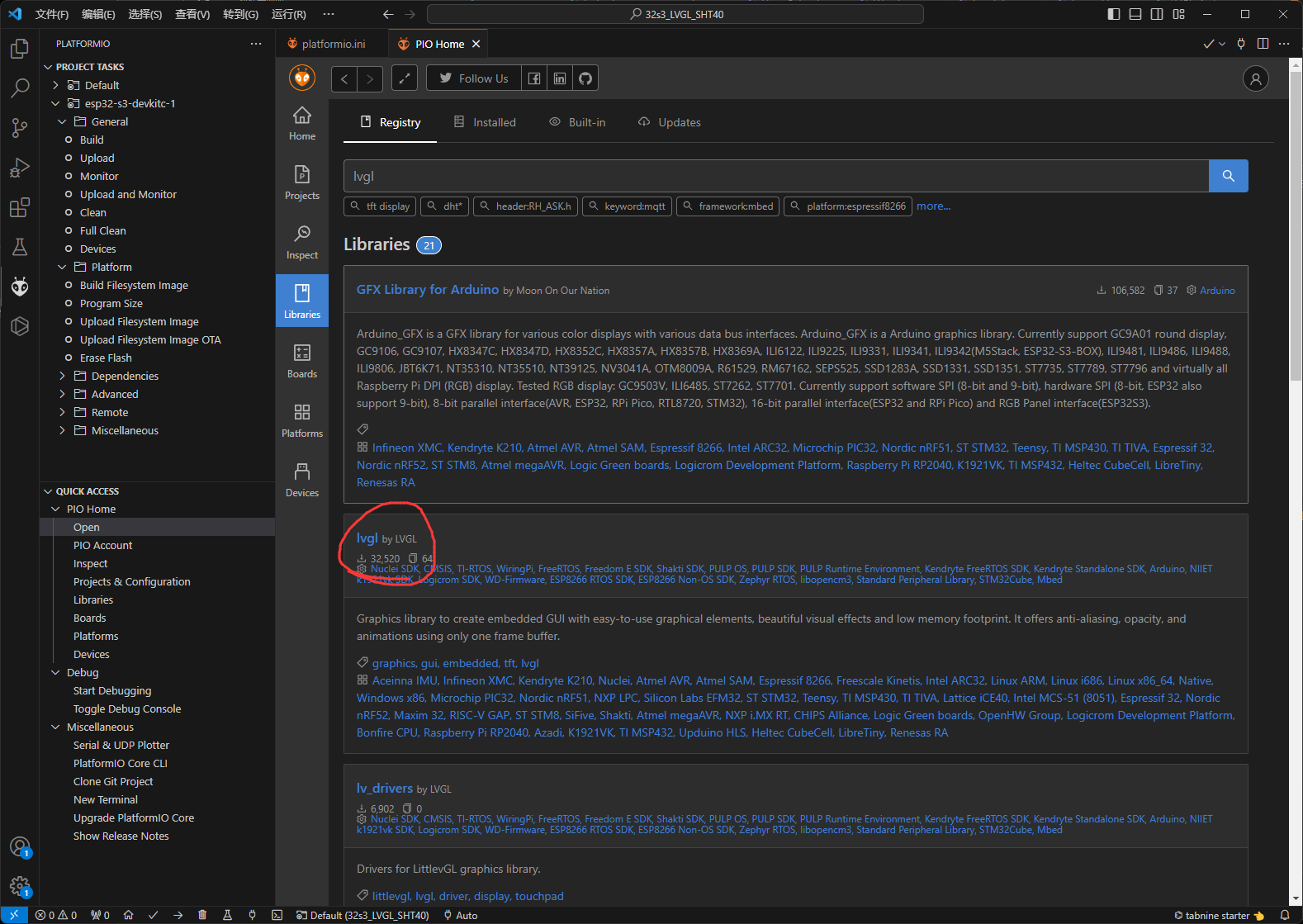Collapse the esp32-s3-devkitc-1 tree node
1303x924 pixels.
pos(55,103)
